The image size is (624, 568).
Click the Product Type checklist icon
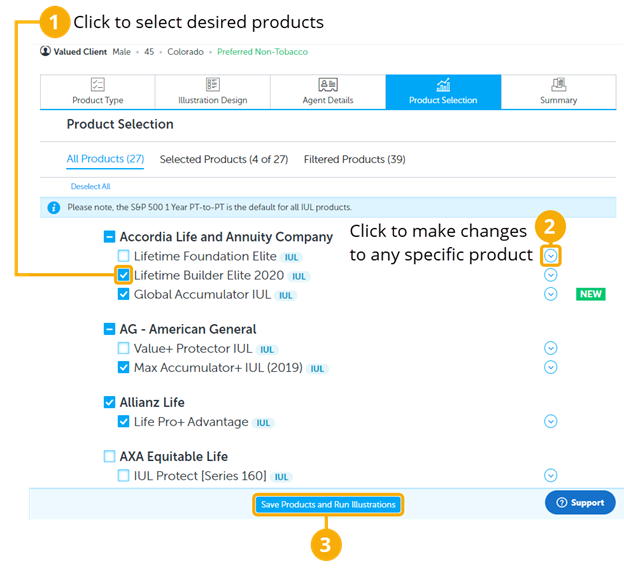[x=98, y=84]
